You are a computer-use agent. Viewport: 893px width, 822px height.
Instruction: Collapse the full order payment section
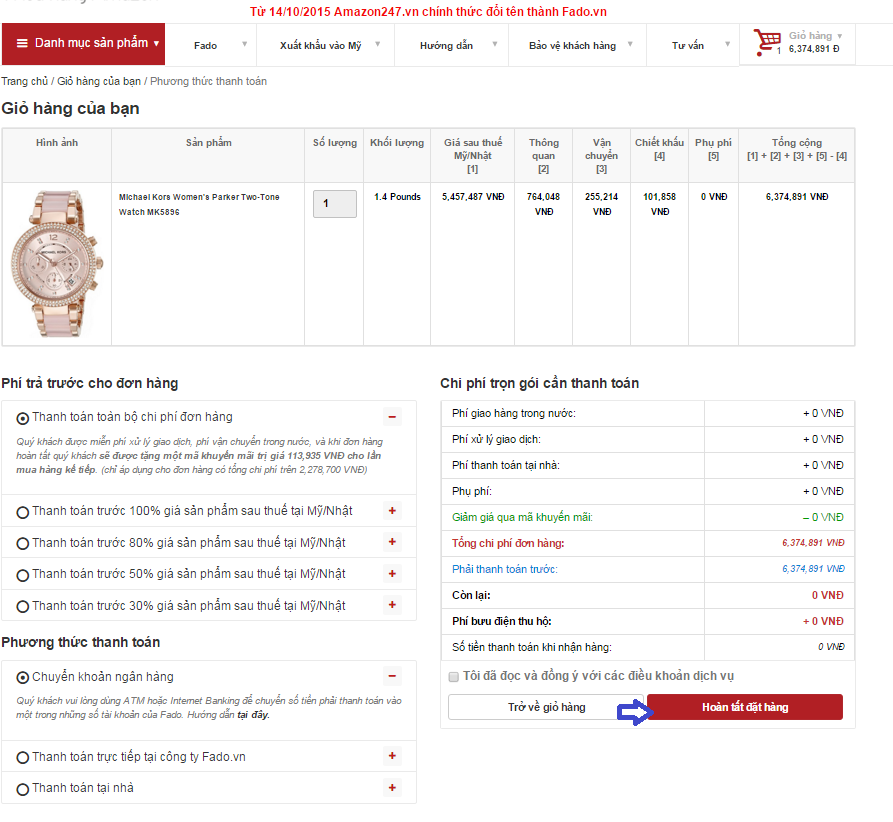392,416
